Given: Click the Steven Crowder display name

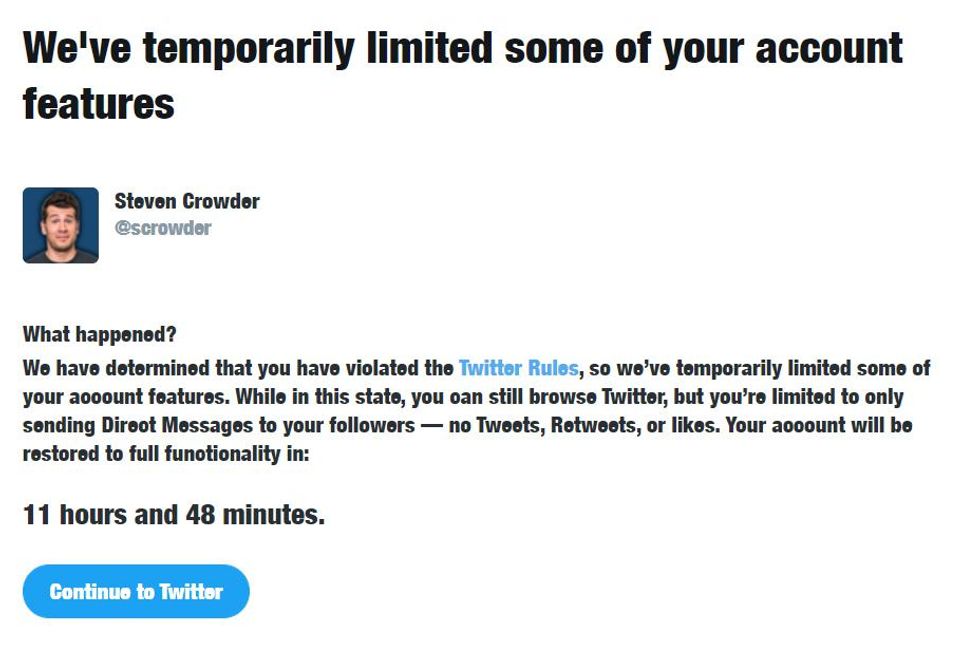Looking at the screenshot, I should coord(187,201).
